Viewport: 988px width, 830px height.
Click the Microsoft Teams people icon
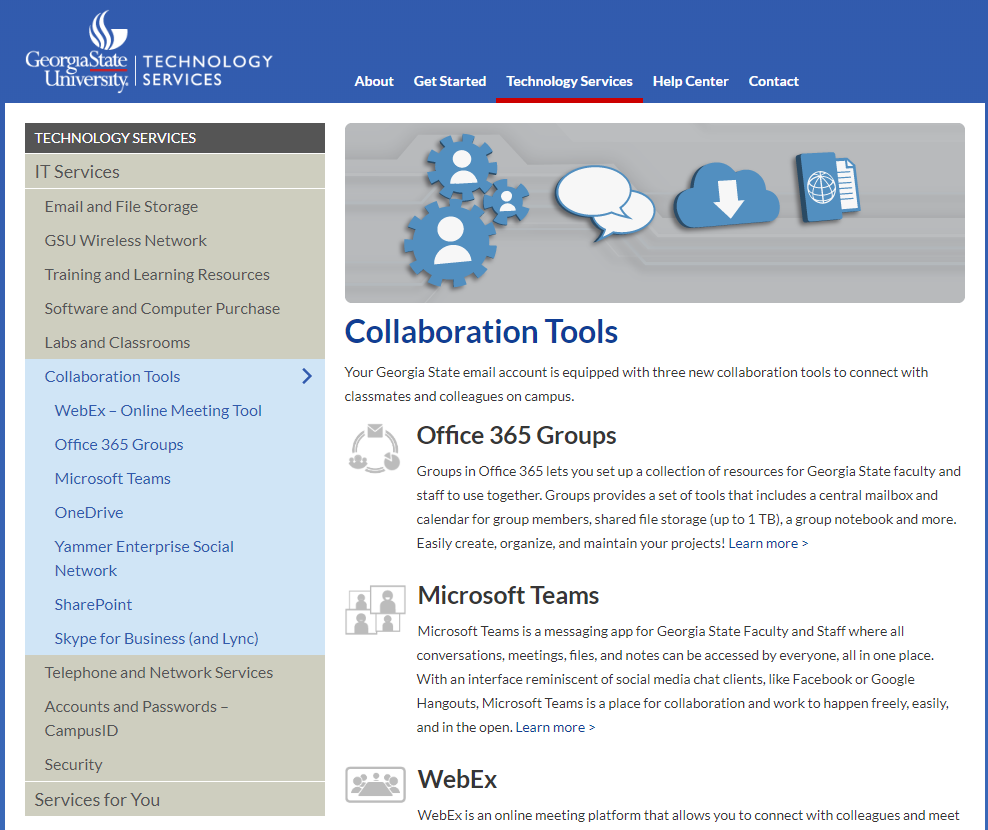click(375, 609)
